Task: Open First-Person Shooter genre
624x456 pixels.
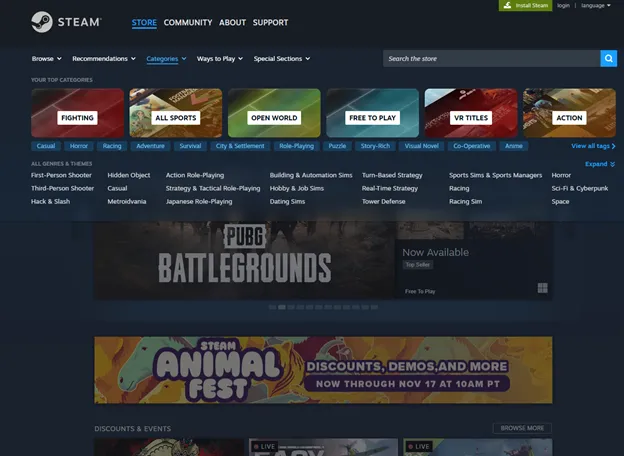Action: click(x=61, y=175)
